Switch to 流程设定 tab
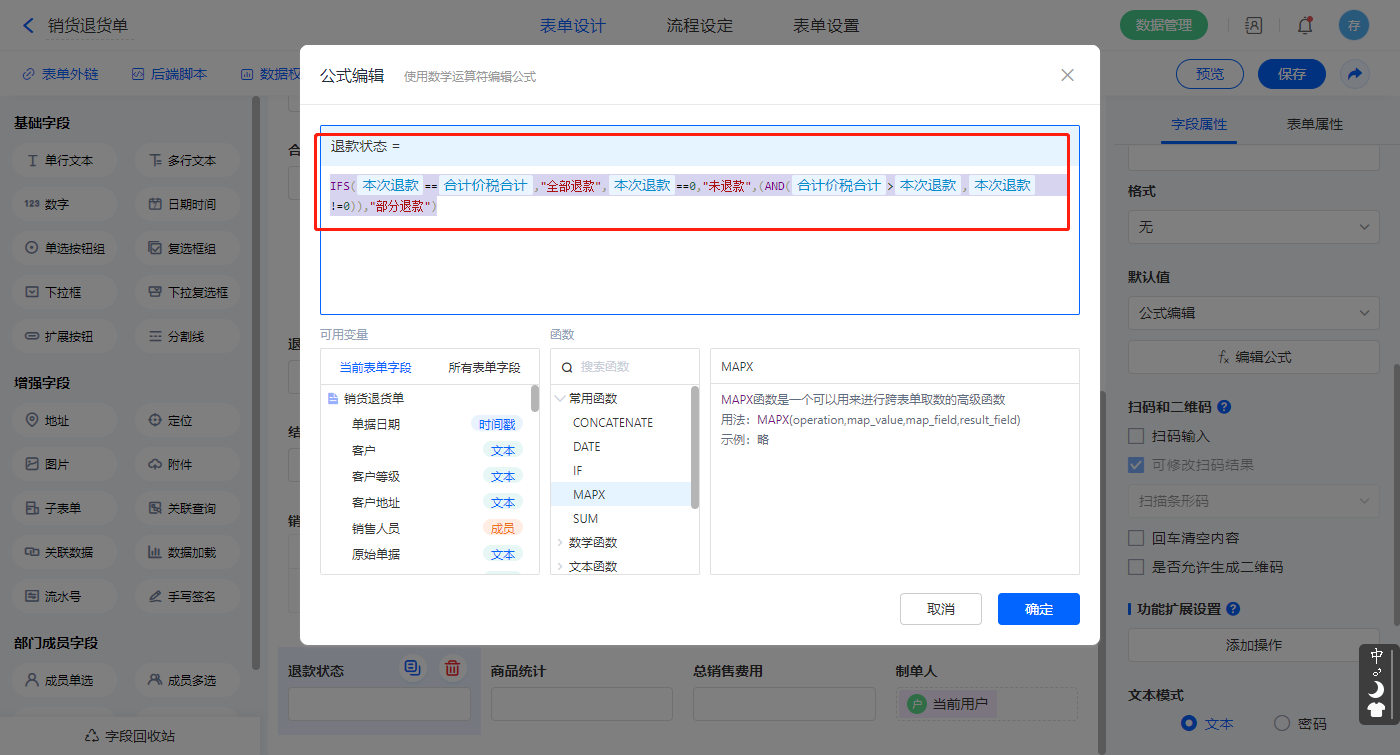The image size is (1400, 755). 699,26
